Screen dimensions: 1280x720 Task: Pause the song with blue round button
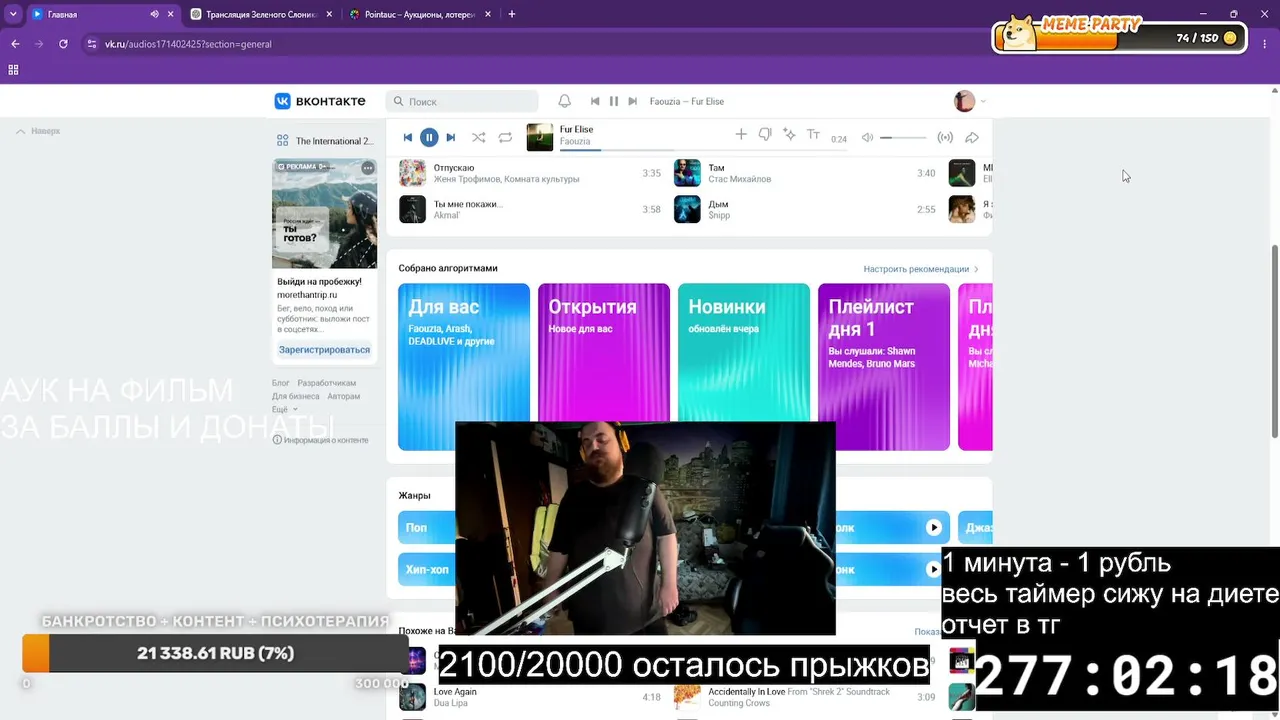(x=429, y=137)
